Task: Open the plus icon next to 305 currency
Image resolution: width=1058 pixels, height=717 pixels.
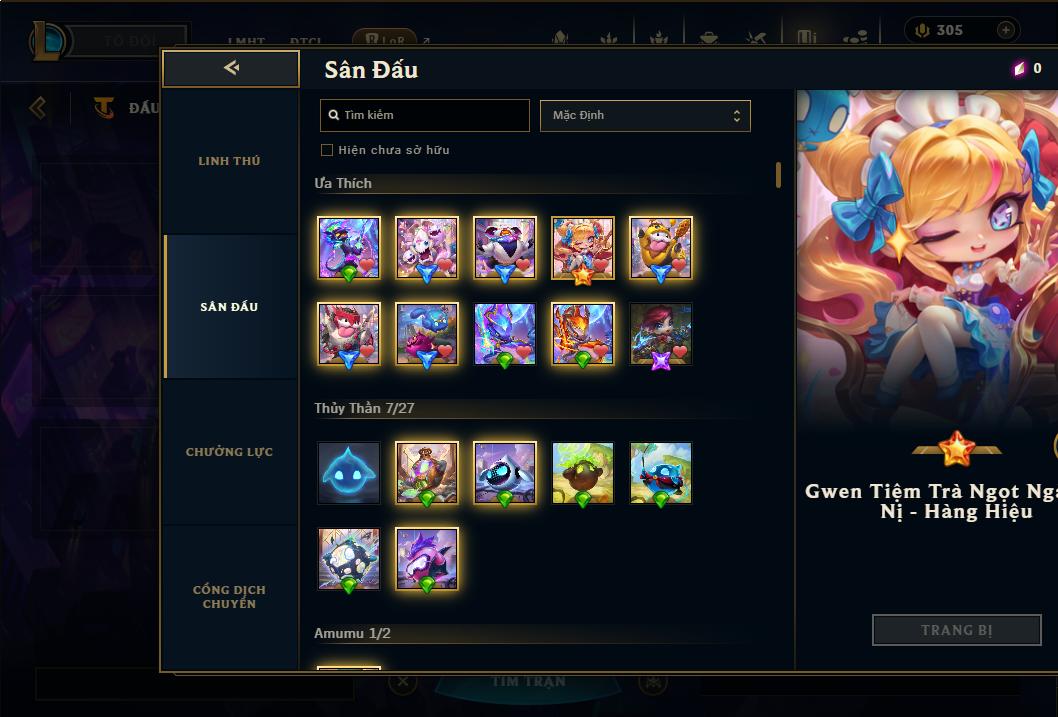Action: click(x=1005, y=30)
